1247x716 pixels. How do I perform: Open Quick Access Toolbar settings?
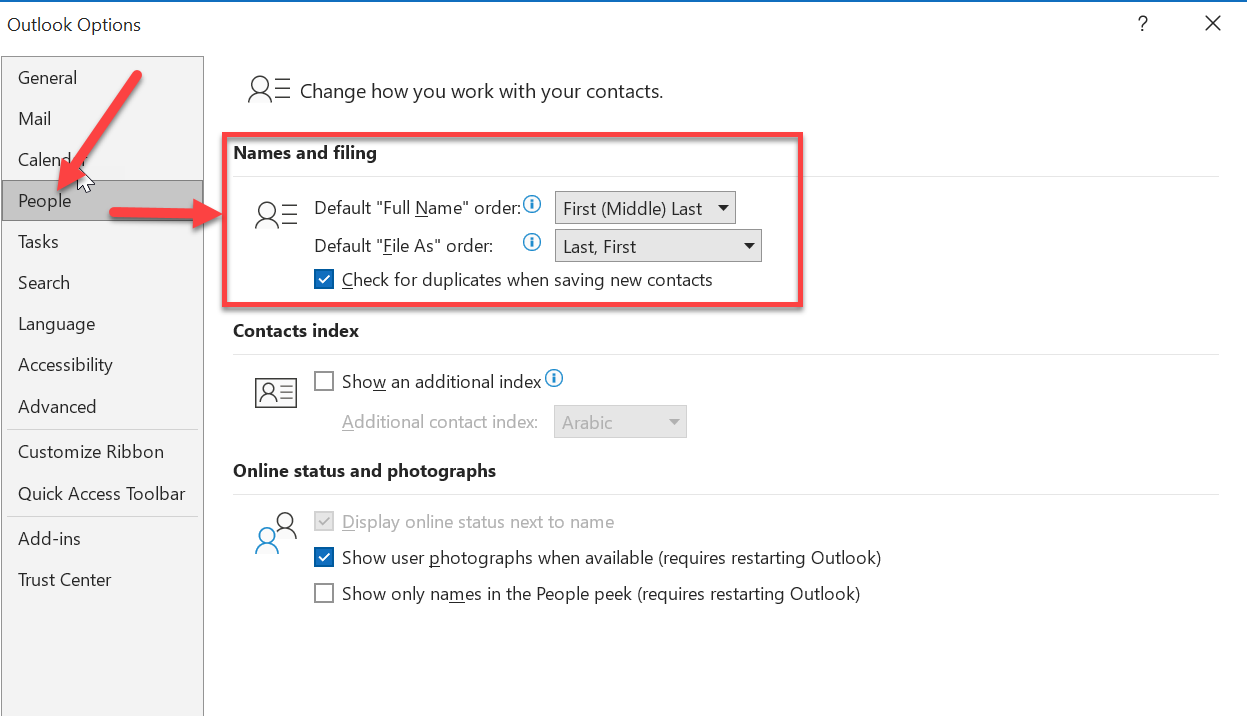[x=102, y=494]
